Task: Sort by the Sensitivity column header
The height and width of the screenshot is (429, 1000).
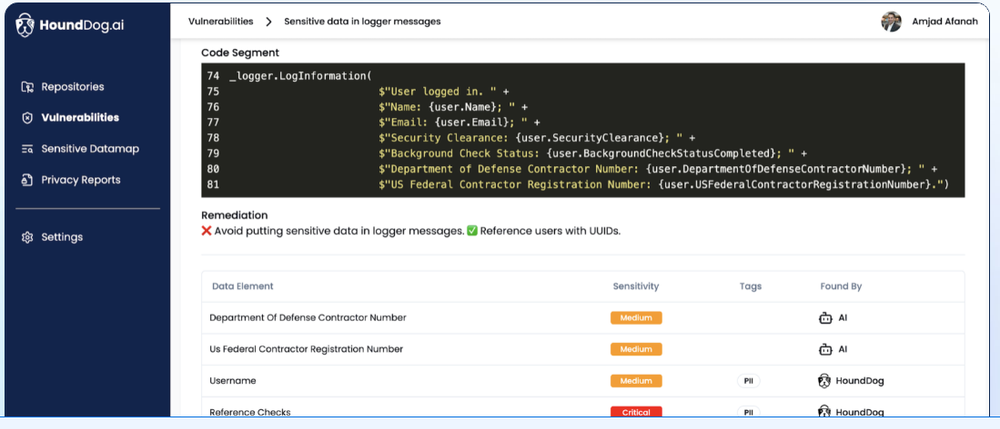Action: 635,286
